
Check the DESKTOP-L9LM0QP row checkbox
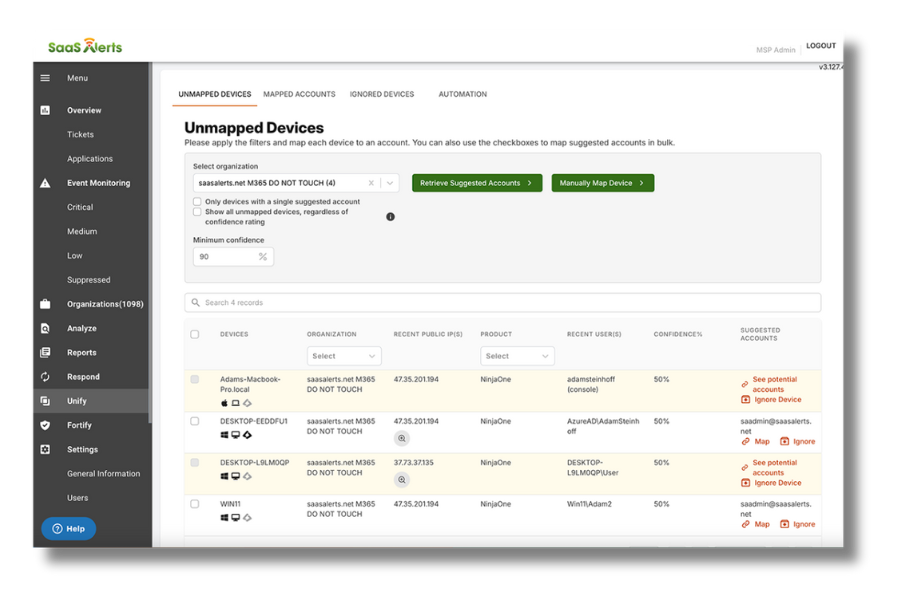click(195, 463)
